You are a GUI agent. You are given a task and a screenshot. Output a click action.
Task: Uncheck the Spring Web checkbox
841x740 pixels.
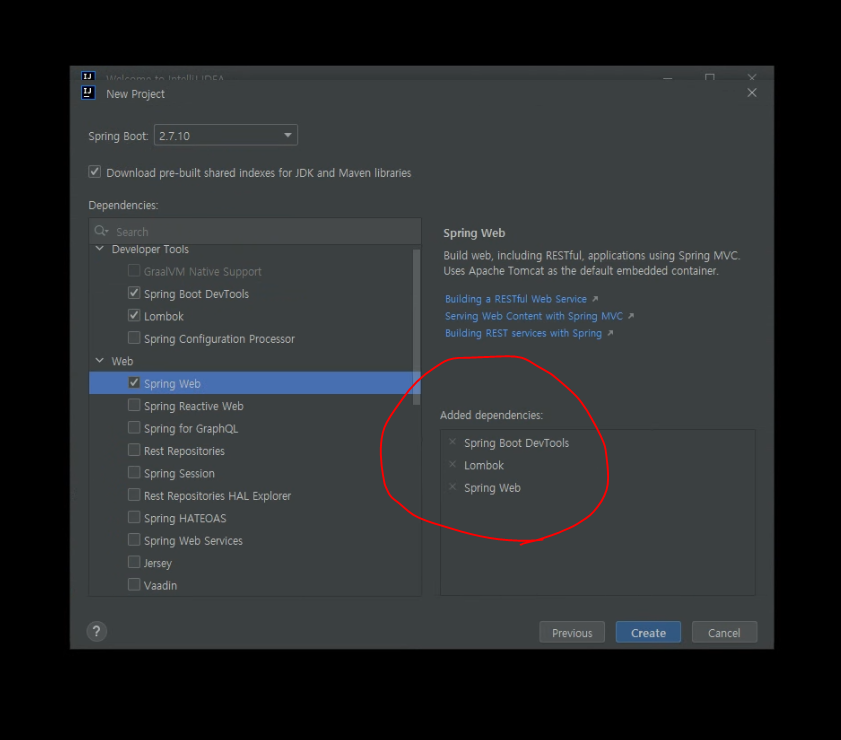(x=134, y=383)
